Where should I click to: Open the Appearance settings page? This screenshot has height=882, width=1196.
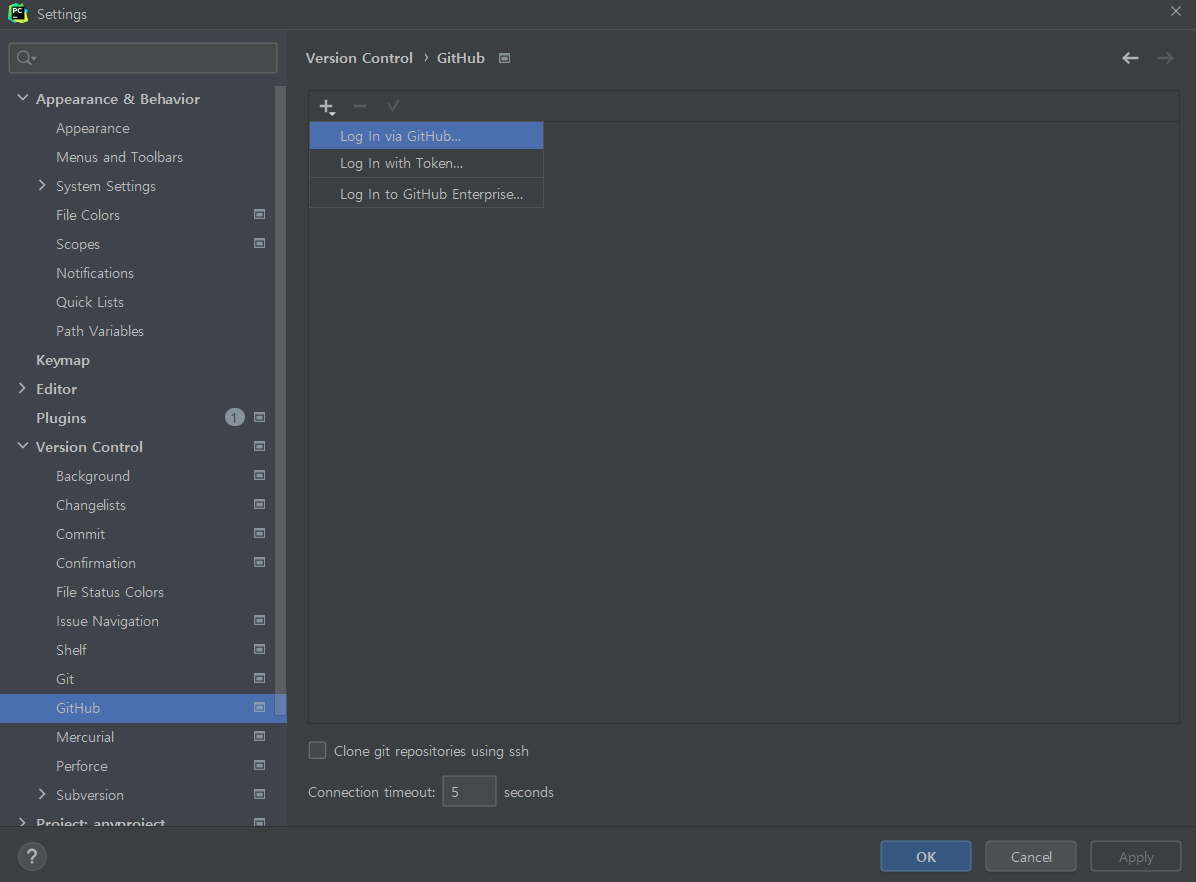92,128
